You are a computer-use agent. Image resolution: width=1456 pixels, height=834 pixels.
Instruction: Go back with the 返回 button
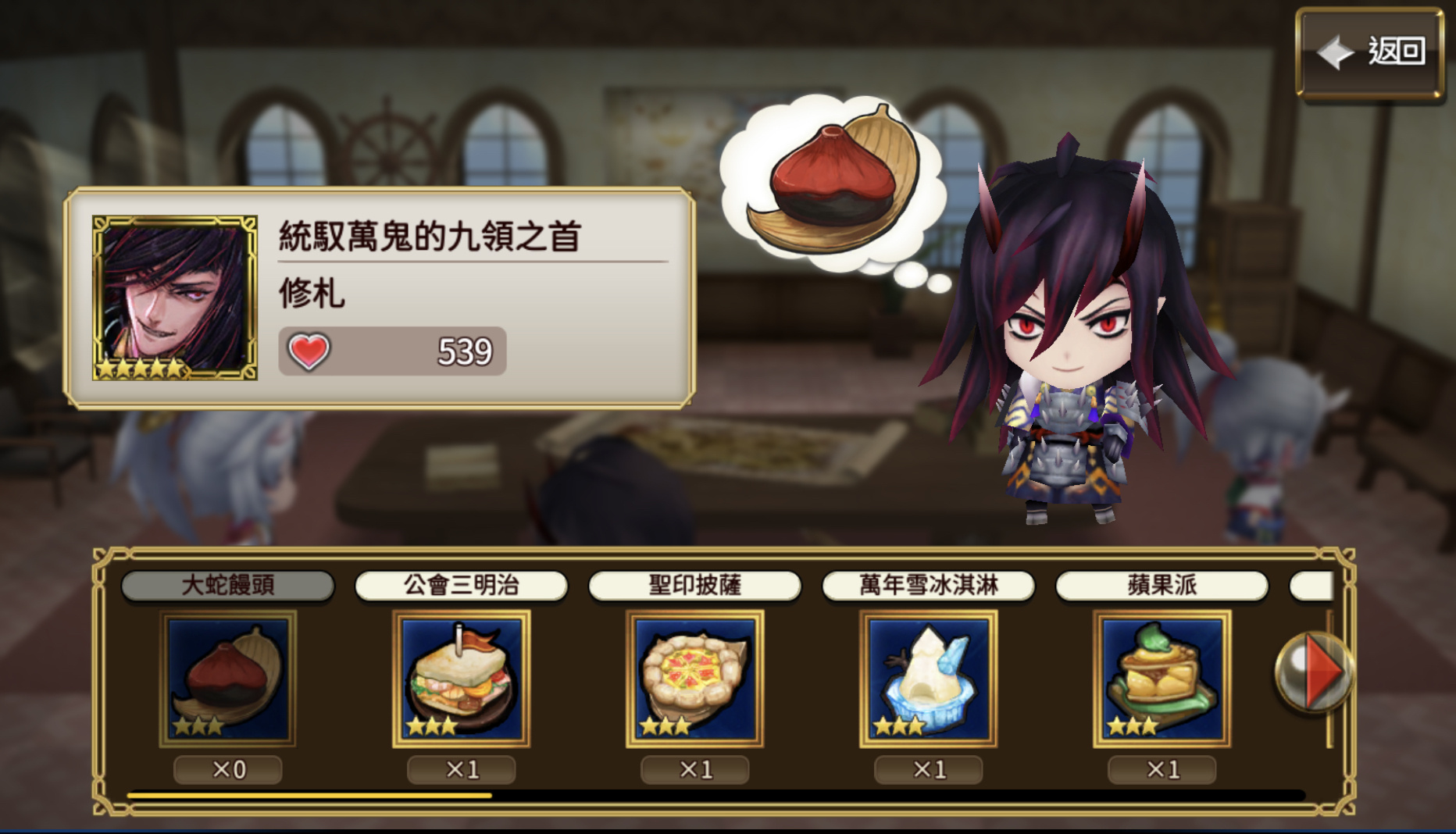click(x=1370, y=53)
